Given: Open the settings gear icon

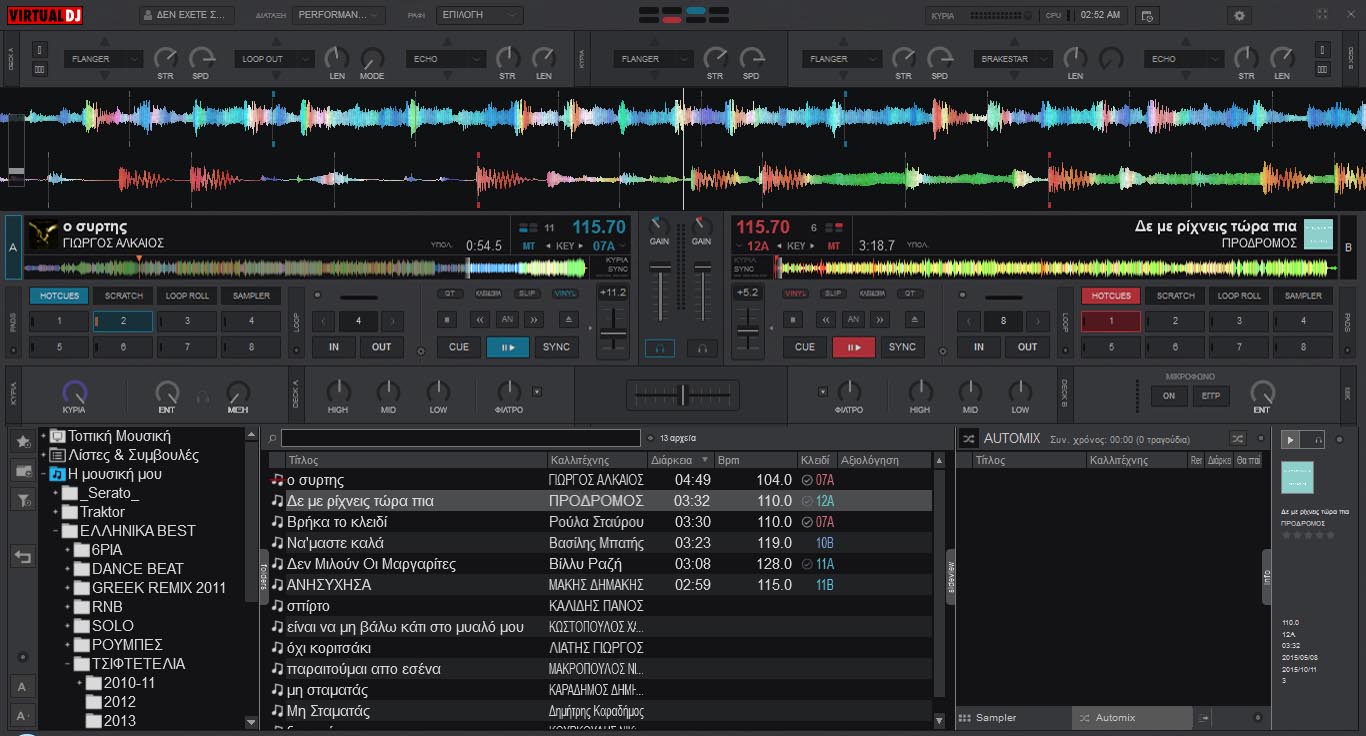Looking at the screenshot, I should point(1240,16).
